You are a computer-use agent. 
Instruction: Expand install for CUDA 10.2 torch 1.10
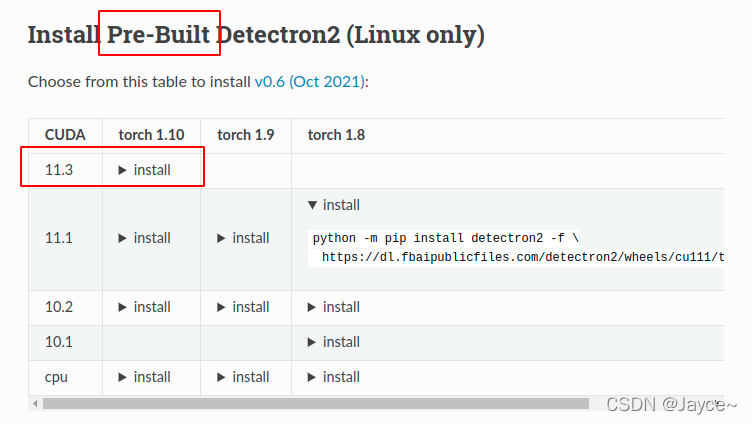(x=144, y=307)
